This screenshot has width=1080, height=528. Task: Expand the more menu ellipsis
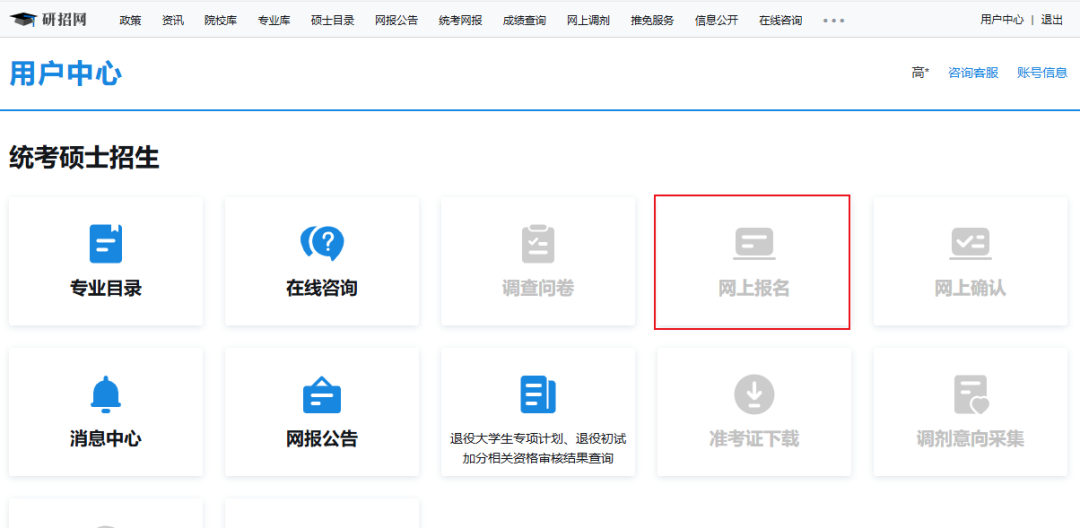tap(833, 21)
